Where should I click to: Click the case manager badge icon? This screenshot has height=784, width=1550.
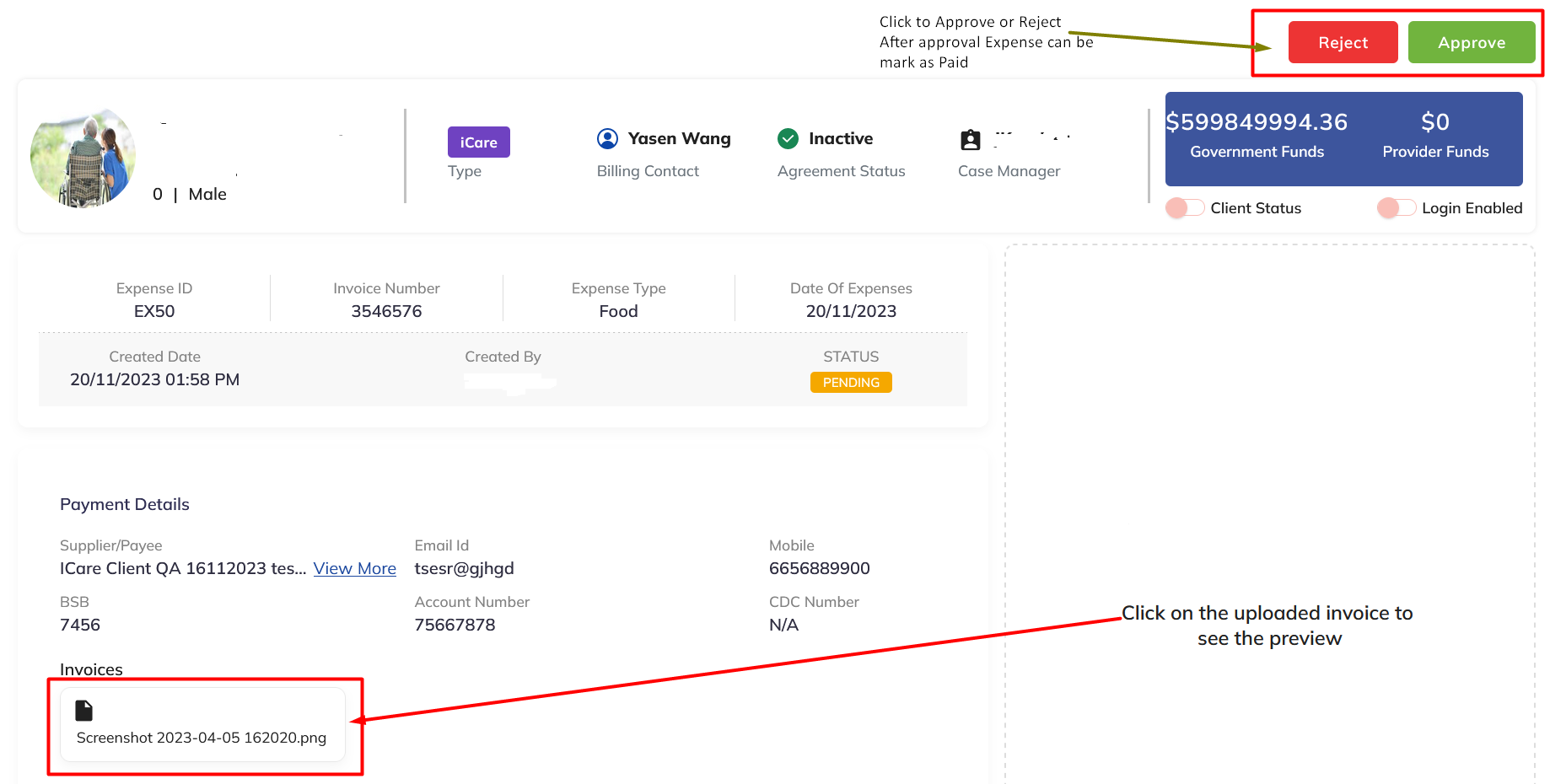click(x=971, y=140)
